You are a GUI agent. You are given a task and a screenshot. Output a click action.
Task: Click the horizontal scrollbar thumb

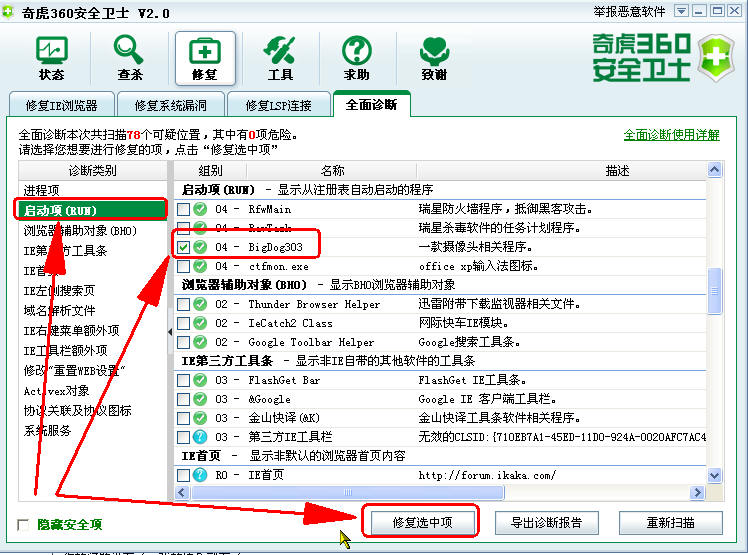(x=347, y=492)
